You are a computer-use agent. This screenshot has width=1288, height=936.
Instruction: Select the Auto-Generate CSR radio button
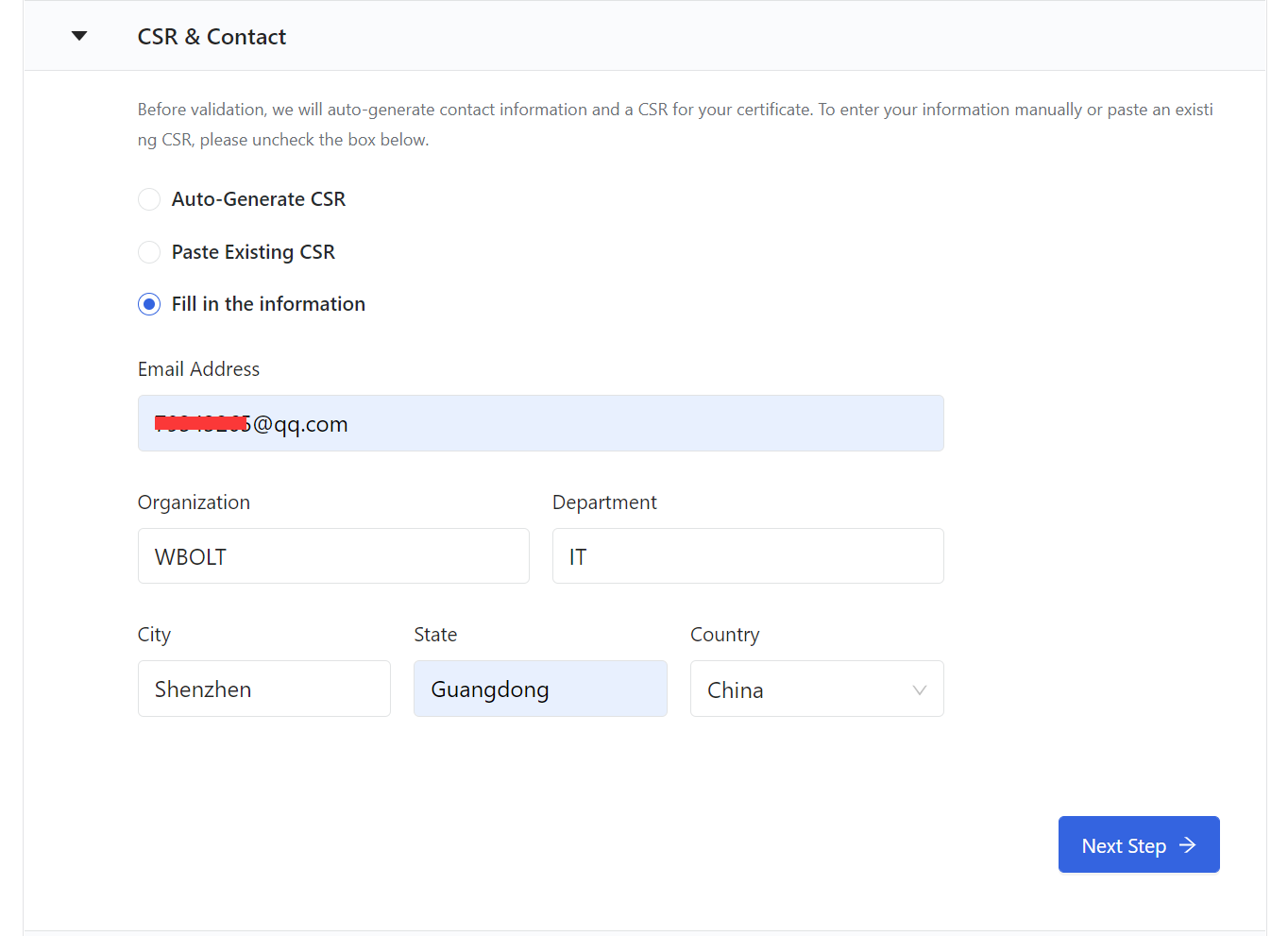tap(149, 199)
